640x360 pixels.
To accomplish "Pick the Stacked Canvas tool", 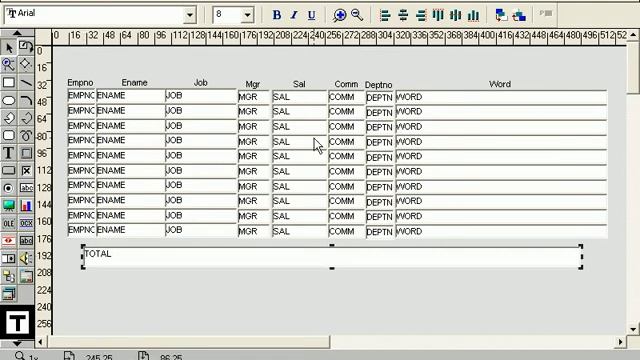I will 9,294.
